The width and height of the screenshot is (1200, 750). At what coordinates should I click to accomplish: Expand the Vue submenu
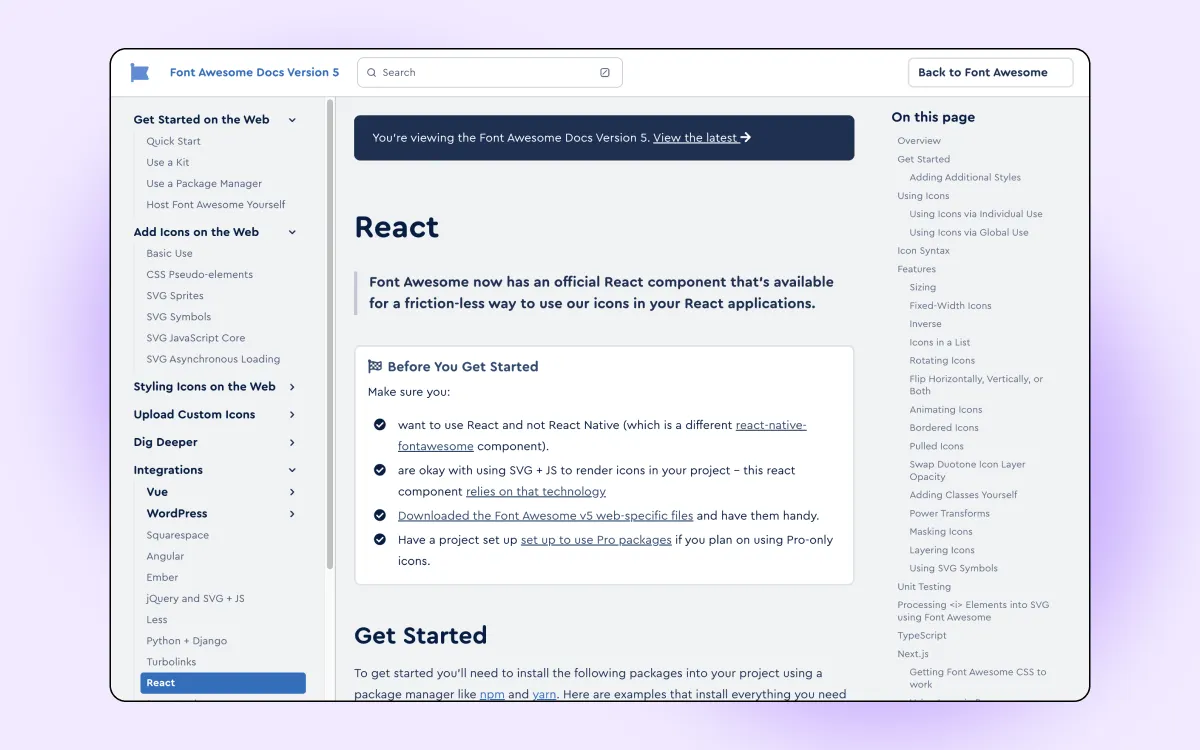pos(291,491)
